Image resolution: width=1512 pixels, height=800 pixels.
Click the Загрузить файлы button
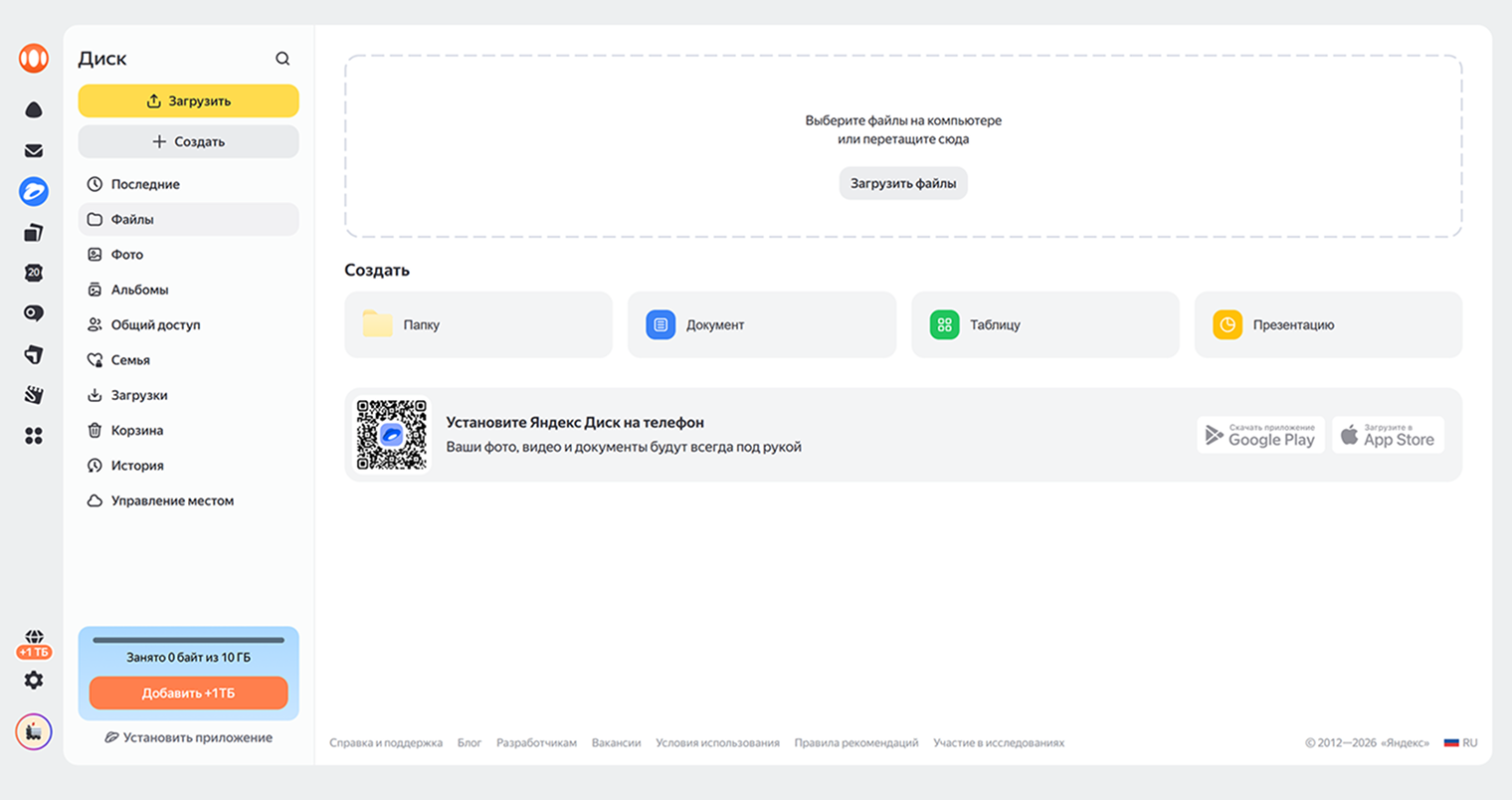tap(903, 183)
